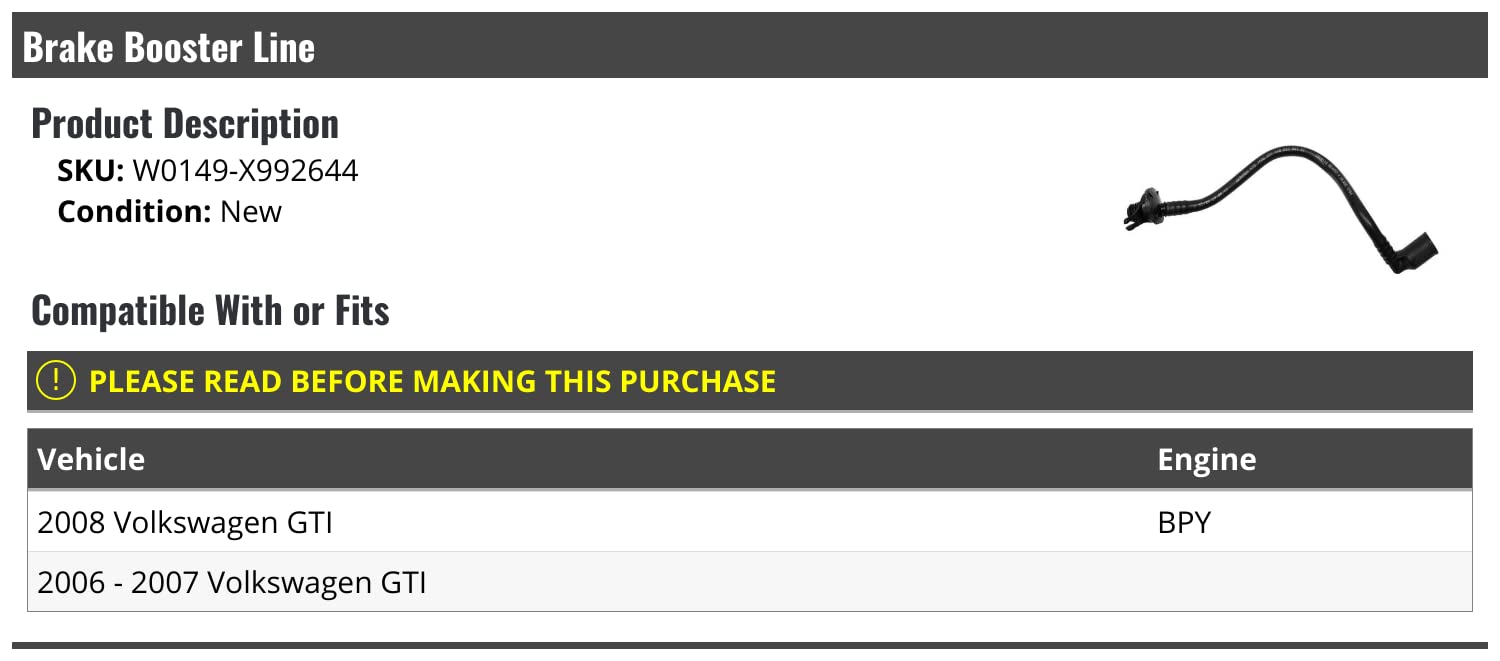Select the Product Description heading
Viewport: 1500px width, 661px height.
185,124
